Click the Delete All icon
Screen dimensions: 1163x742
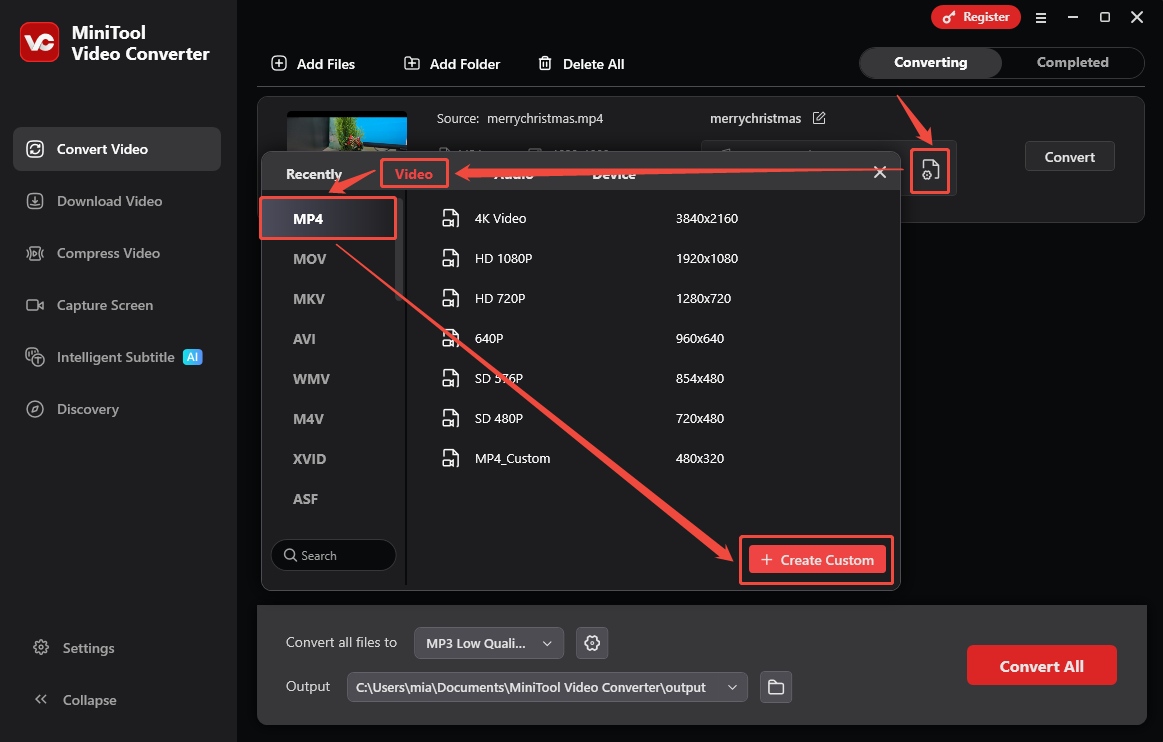pos(546,63)
